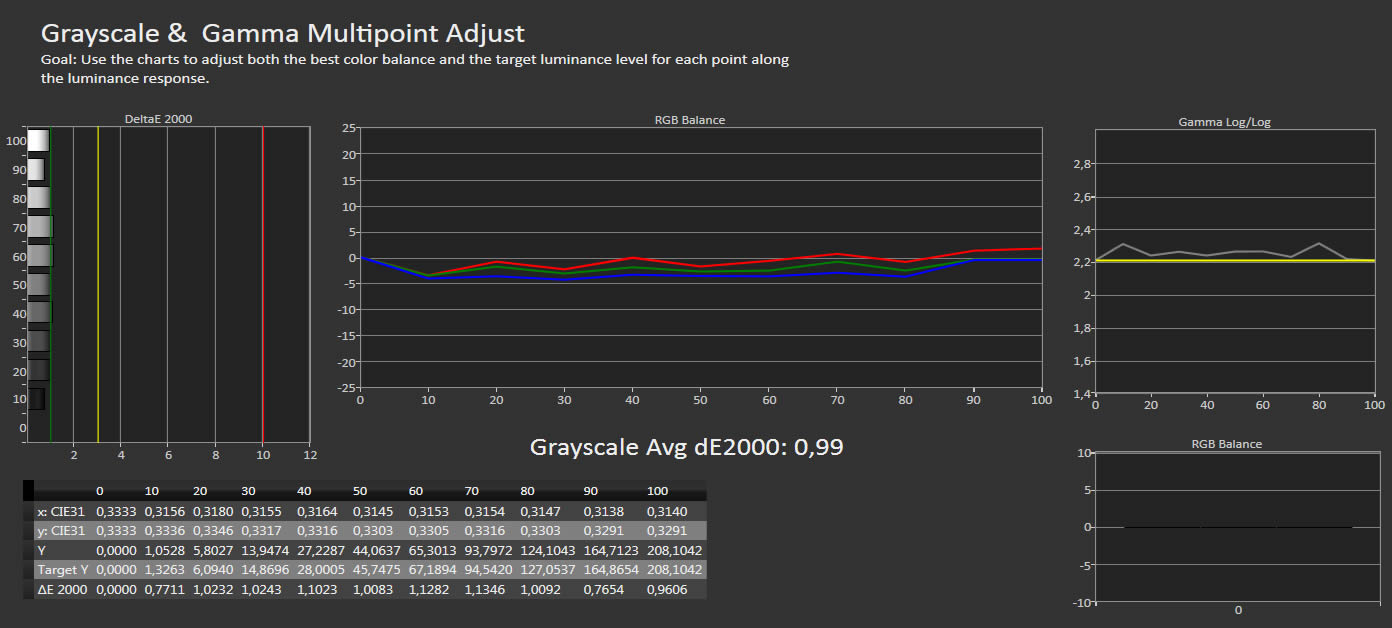Click the 'DeltaE 2000' chart title
This screenshot has height=628, width=1392.
(158, 119)
